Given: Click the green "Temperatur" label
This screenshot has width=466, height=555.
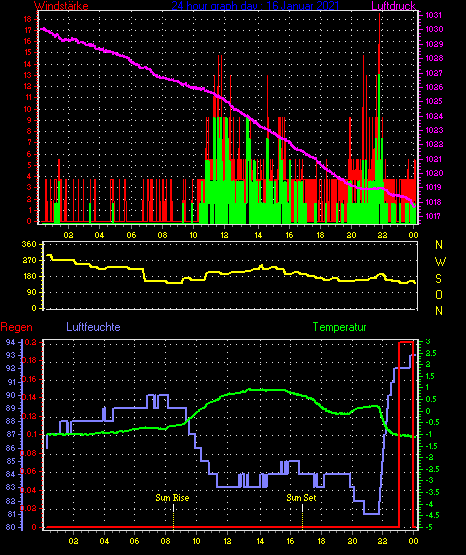Looking at the screenshot, I should point(339,327).
